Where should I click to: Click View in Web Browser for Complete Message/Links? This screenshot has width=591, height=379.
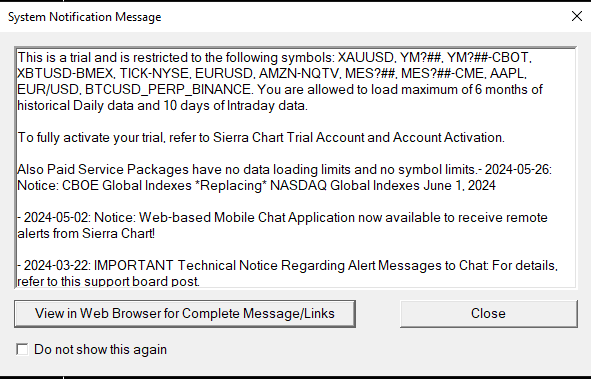coord(185,314)
